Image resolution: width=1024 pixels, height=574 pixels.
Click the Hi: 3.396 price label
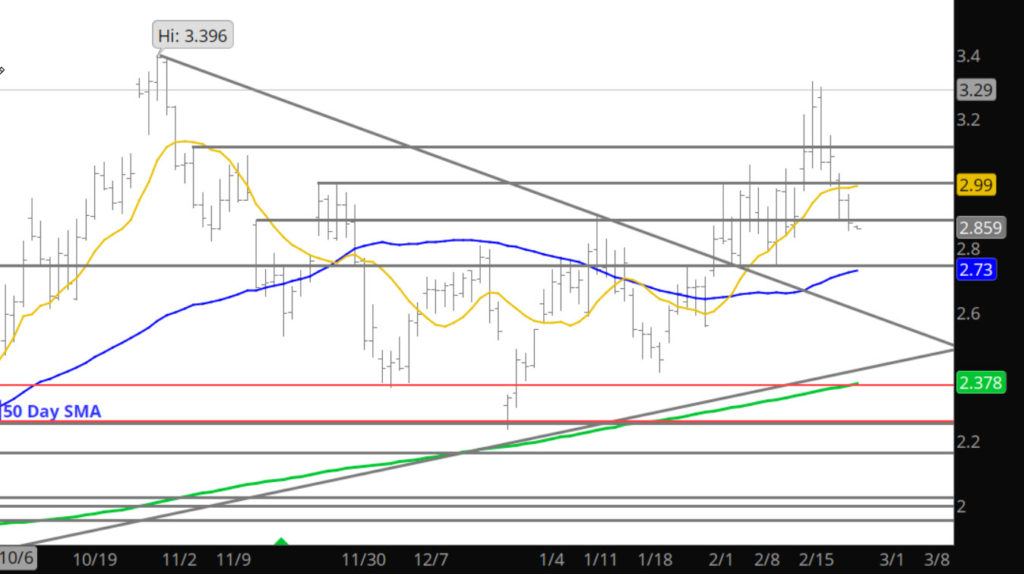193,35
